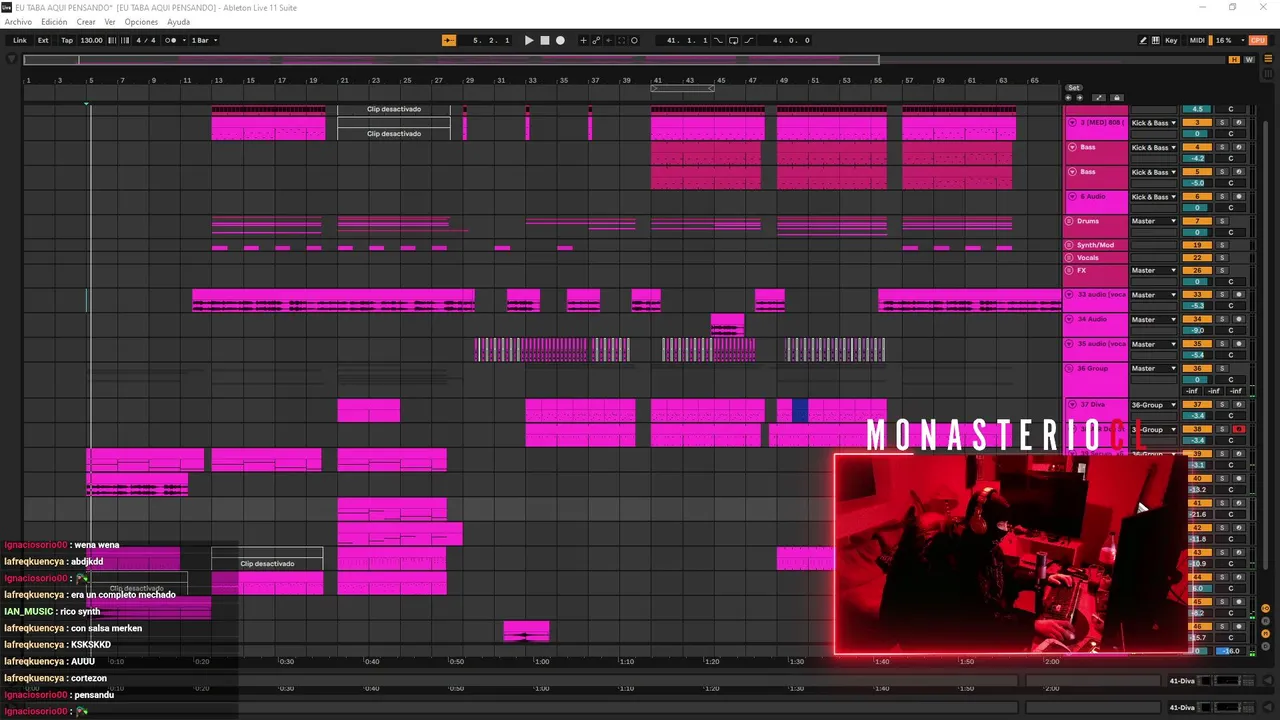Click the 37 Diva volume value -3.4
1280x720 pixels.
[x=1197, y=416]
